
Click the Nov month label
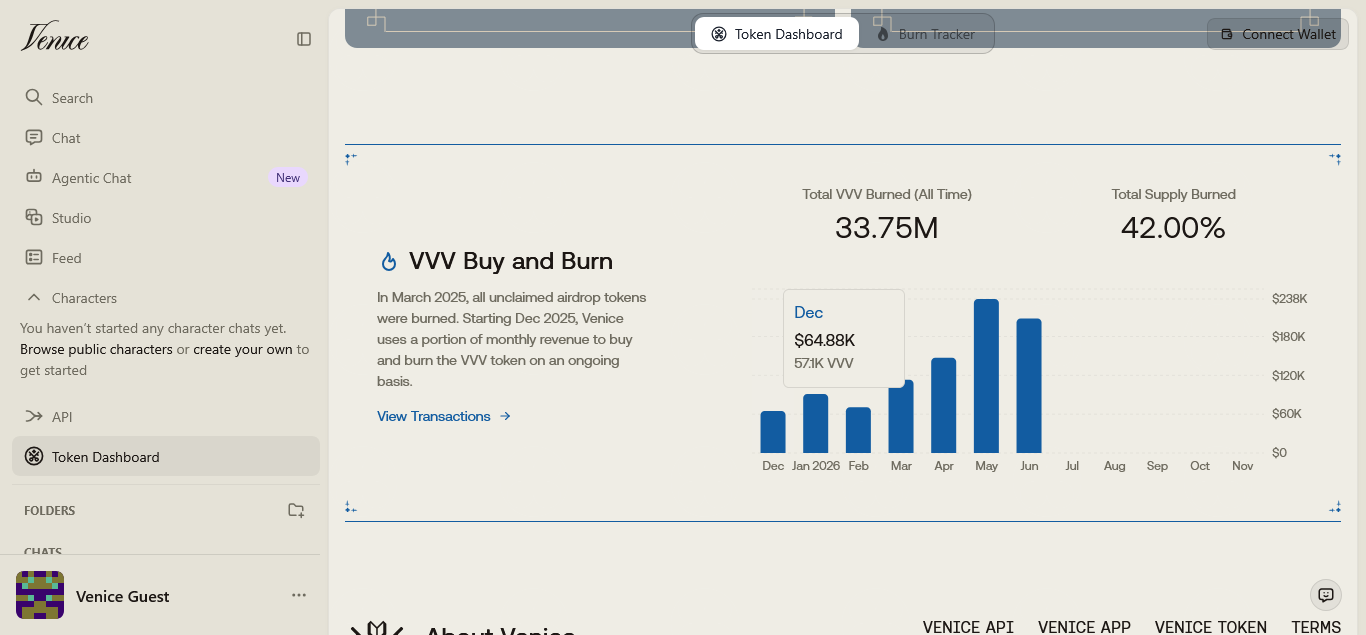point(1243,466)
